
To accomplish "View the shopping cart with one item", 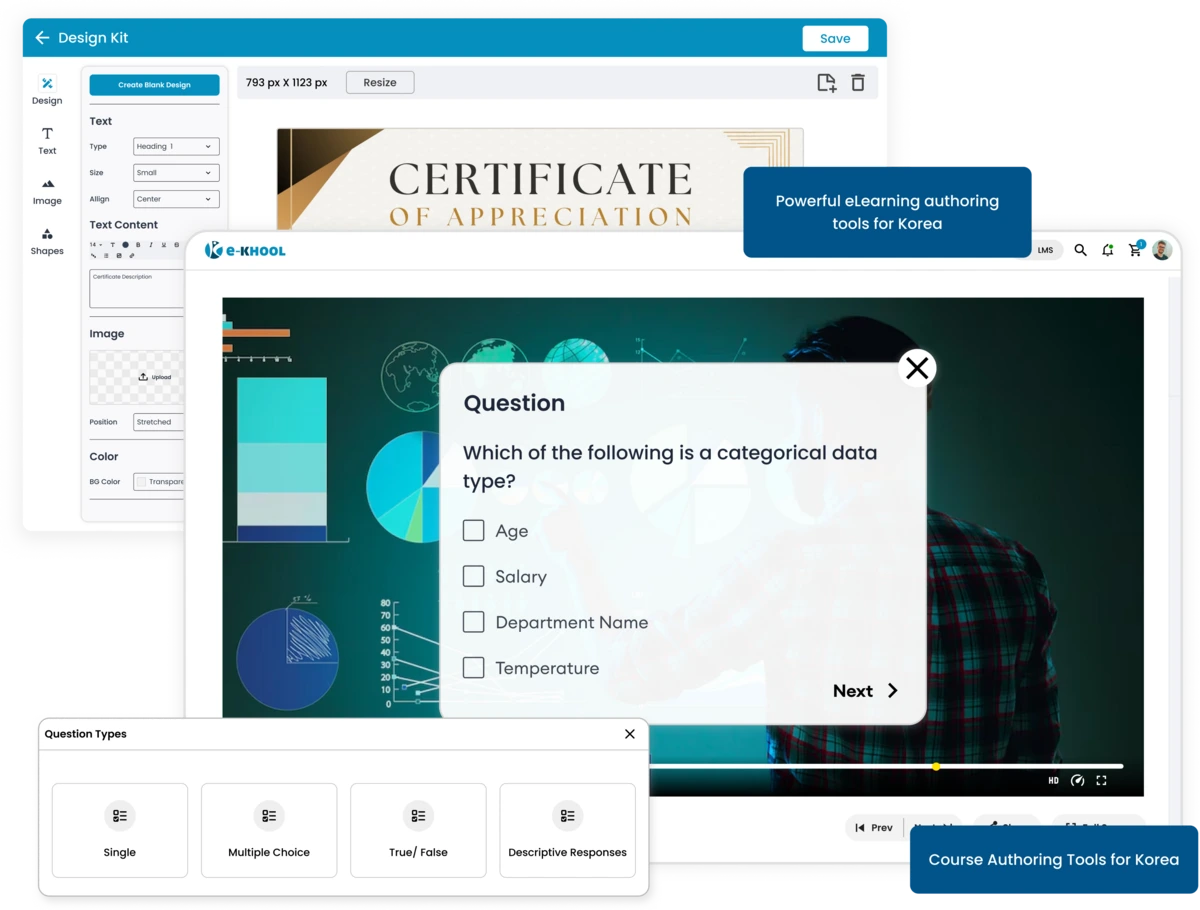I will point(1134,250).
